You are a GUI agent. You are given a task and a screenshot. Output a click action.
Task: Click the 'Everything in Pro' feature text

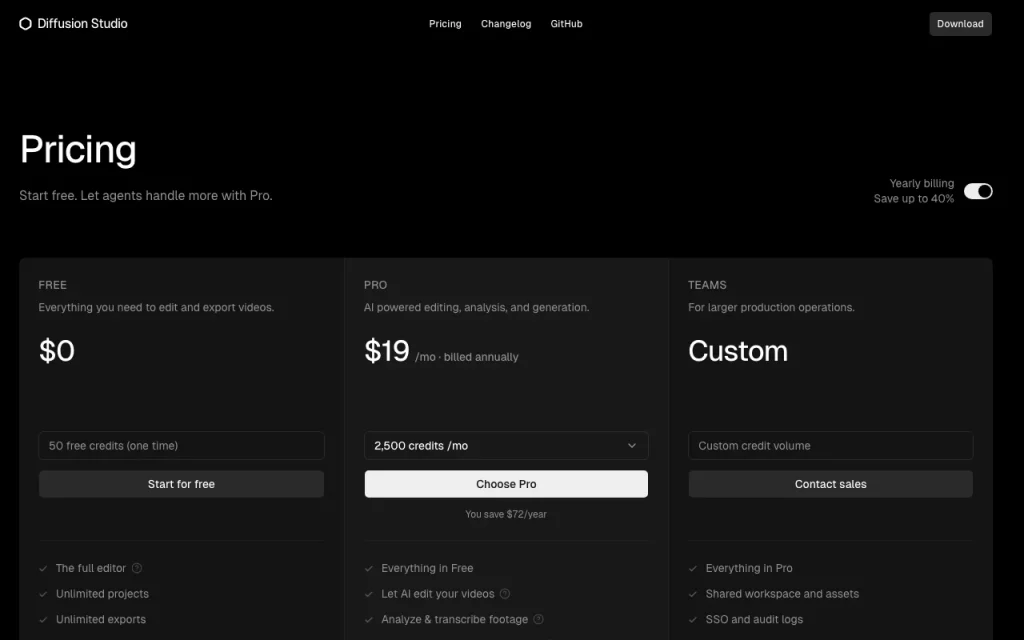tap(749, 568)
